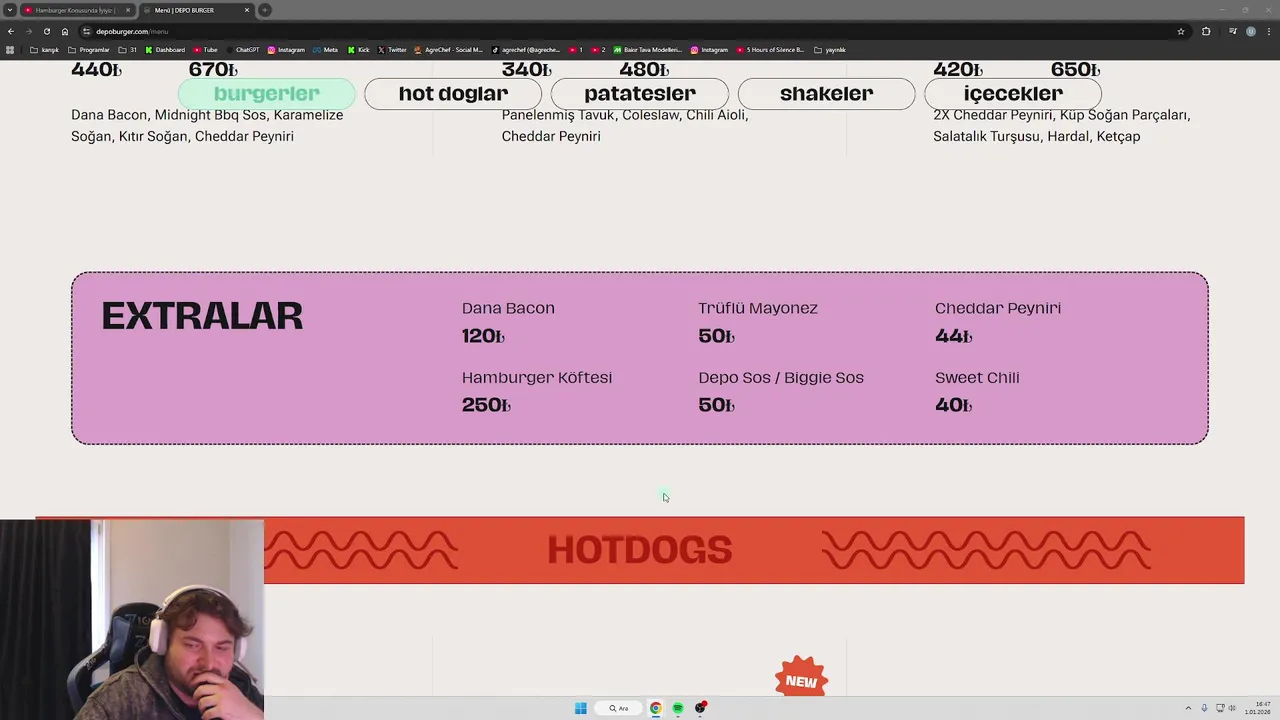Open Chrome from the taskbar
The width and height of the screenshot is (1280, 720).
click(656, 708)
